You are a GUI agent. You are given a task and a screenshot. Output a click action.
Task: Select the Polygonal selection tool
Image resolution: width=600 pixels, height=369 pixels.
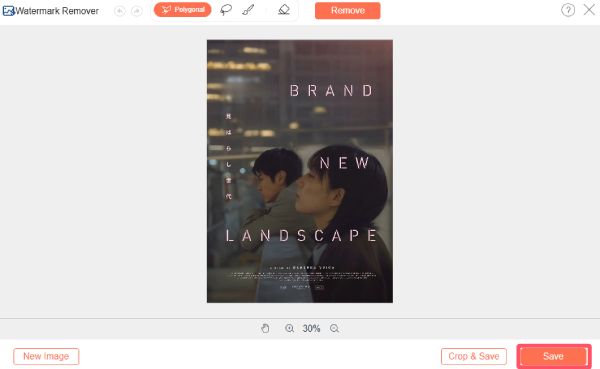183,10
